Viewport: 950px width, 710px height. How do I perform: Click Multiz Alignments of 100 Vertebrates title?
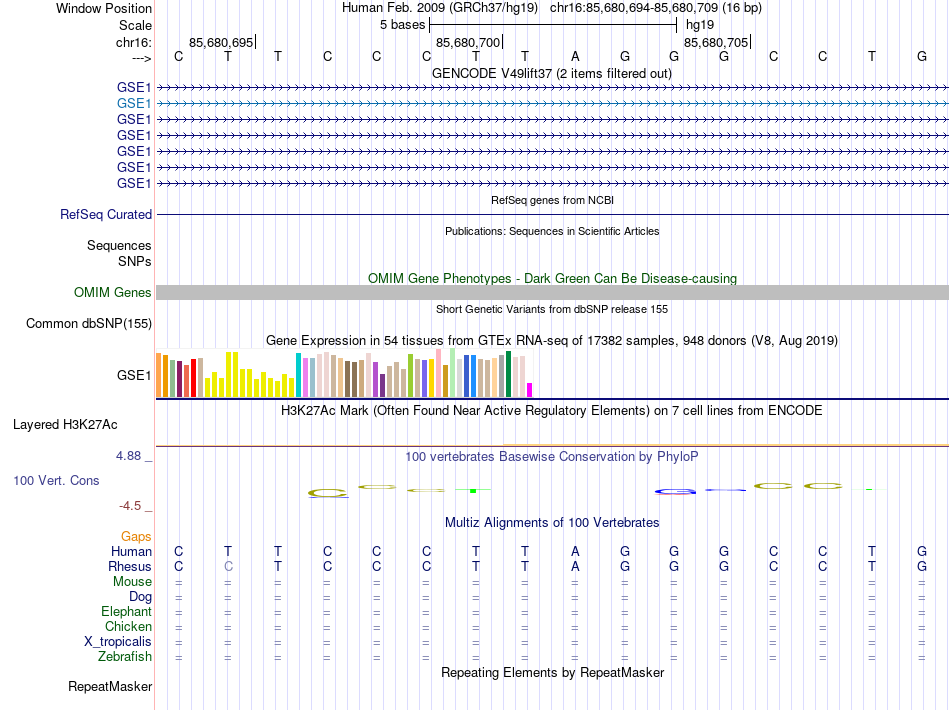click(552, 523)
